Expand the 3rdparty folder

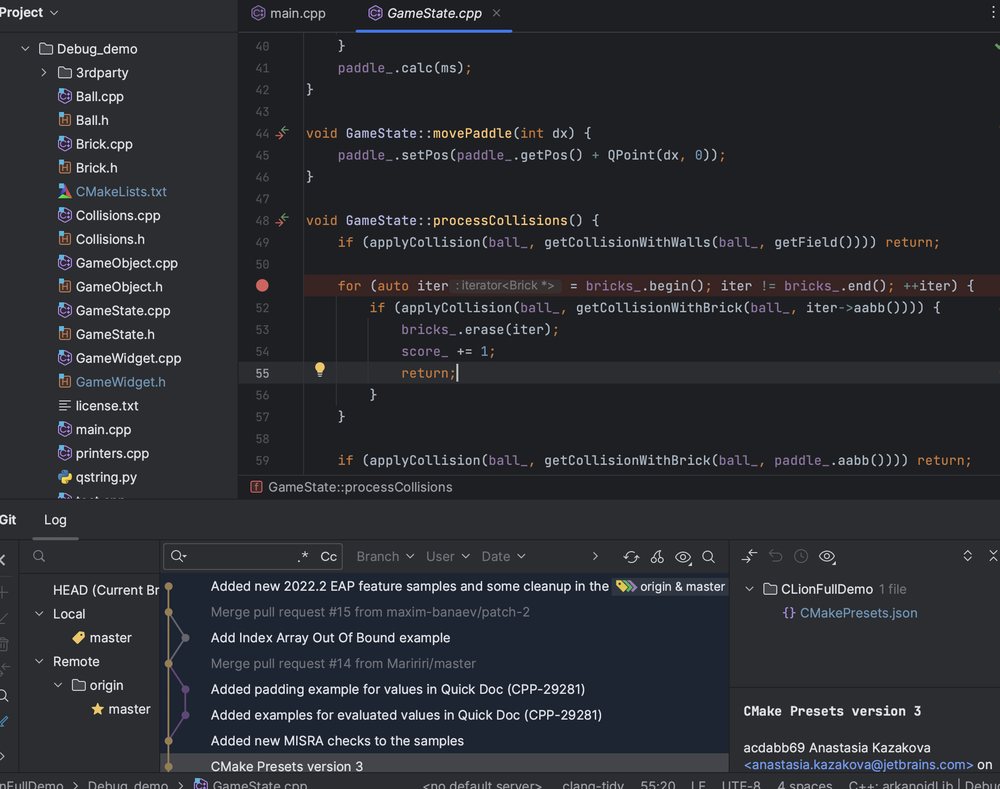(x=43, y=73)
